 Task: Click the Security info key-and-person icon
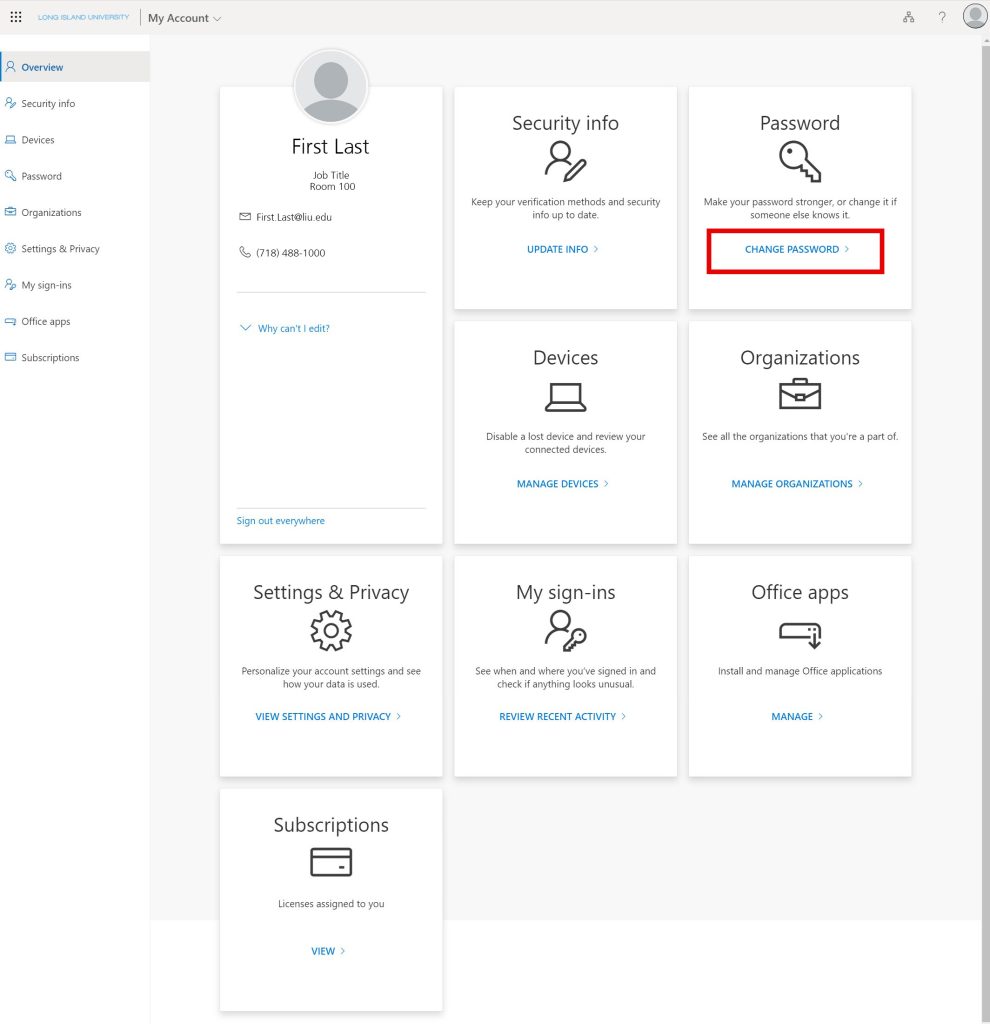coord(565,162)
